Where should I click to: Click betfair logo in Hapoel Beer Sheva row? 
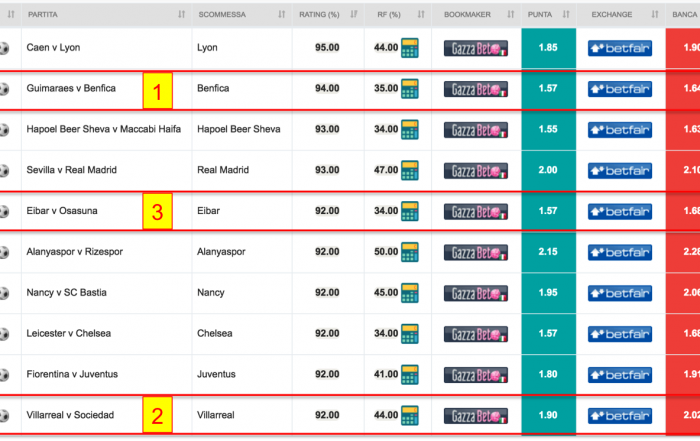pos(620,130)
